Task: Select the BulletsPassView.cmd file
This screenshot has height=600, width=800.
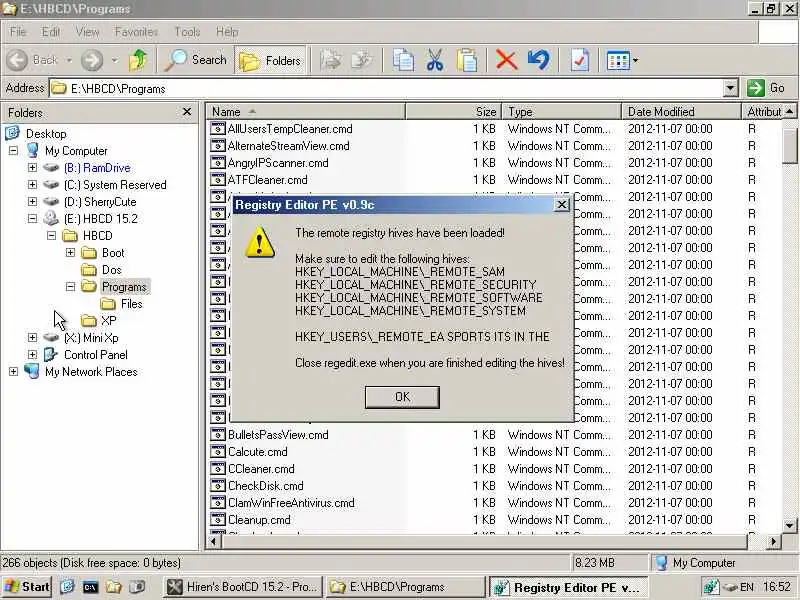Action: click(x=278, y=435)
